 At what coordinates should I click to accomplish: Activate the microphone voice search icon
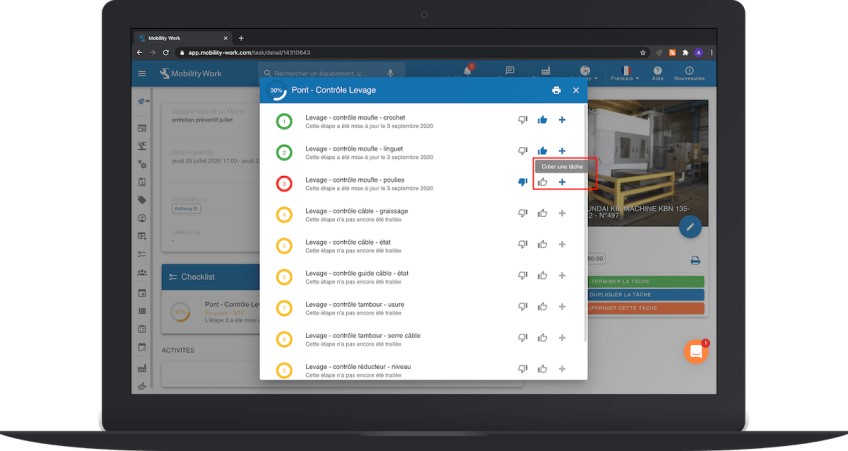click(x=390, y=74)
